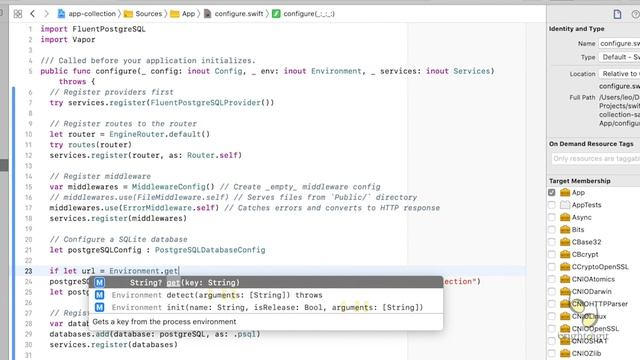Click the App target toolbox icon
The height and width of the screenshot is (360, 640).
tap(565, 192)
